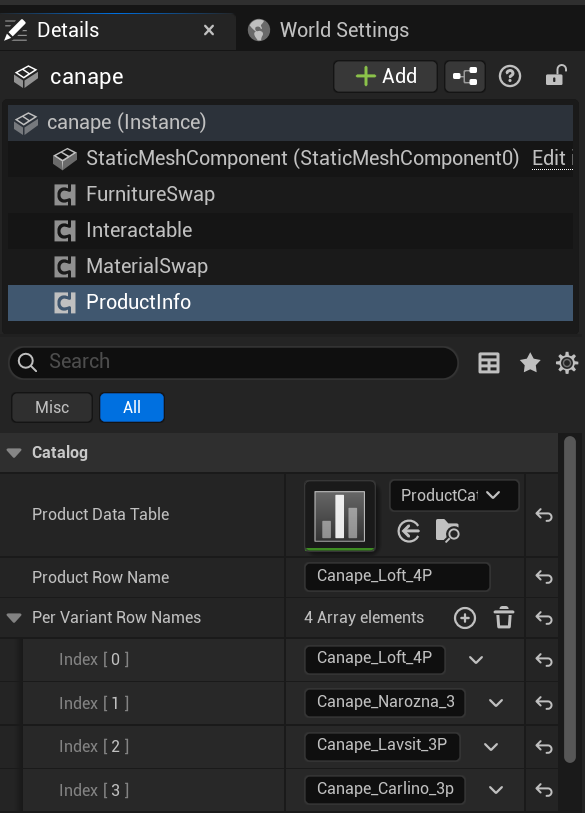This screenshot has width=585, height=813.
Task: Open Index 1 element options chevron
Action: click(496, 703)
